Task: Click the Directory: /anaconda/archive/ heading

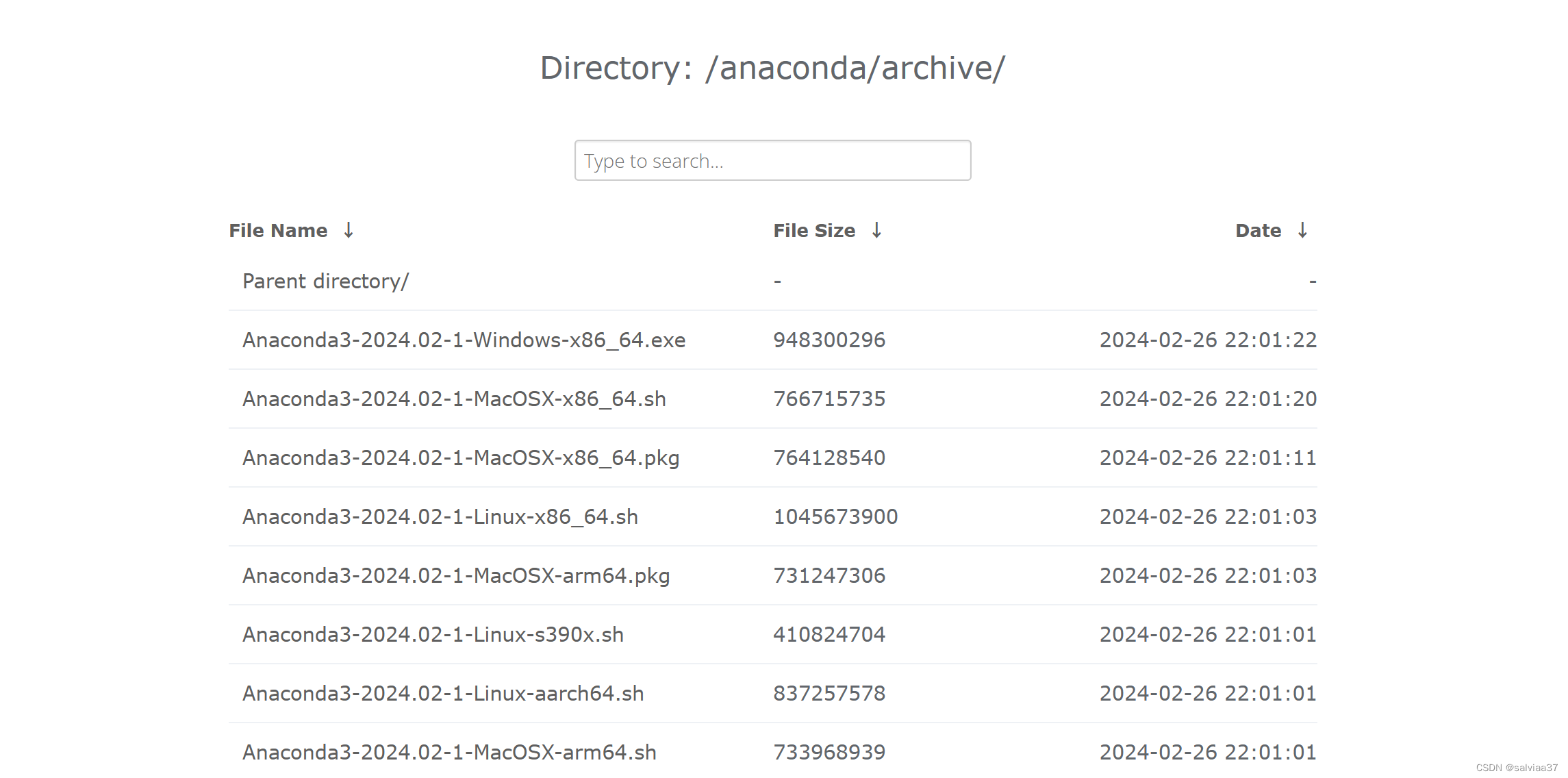Action: [x=772, y=67]
